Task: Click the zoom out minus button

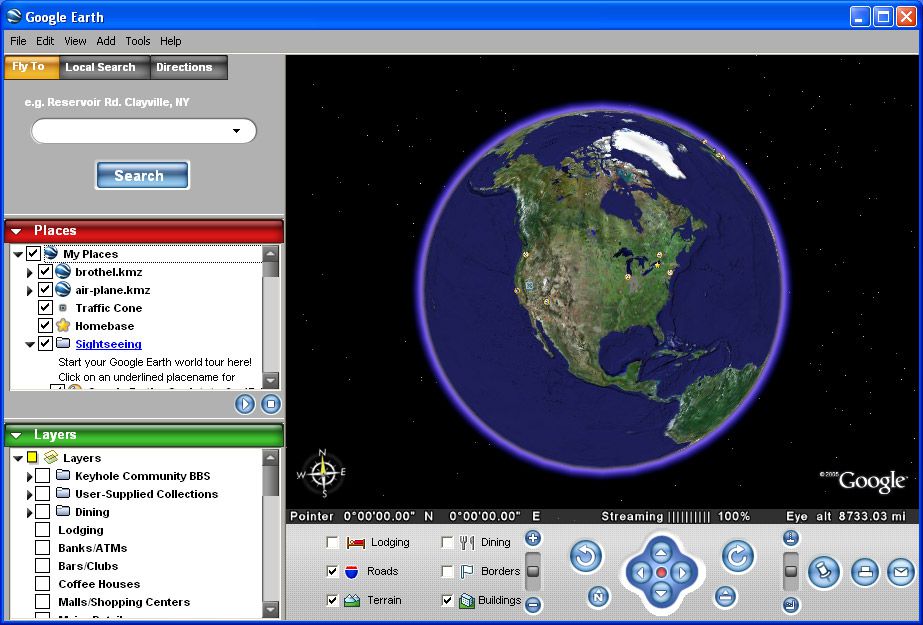Action: pos(533,604)
